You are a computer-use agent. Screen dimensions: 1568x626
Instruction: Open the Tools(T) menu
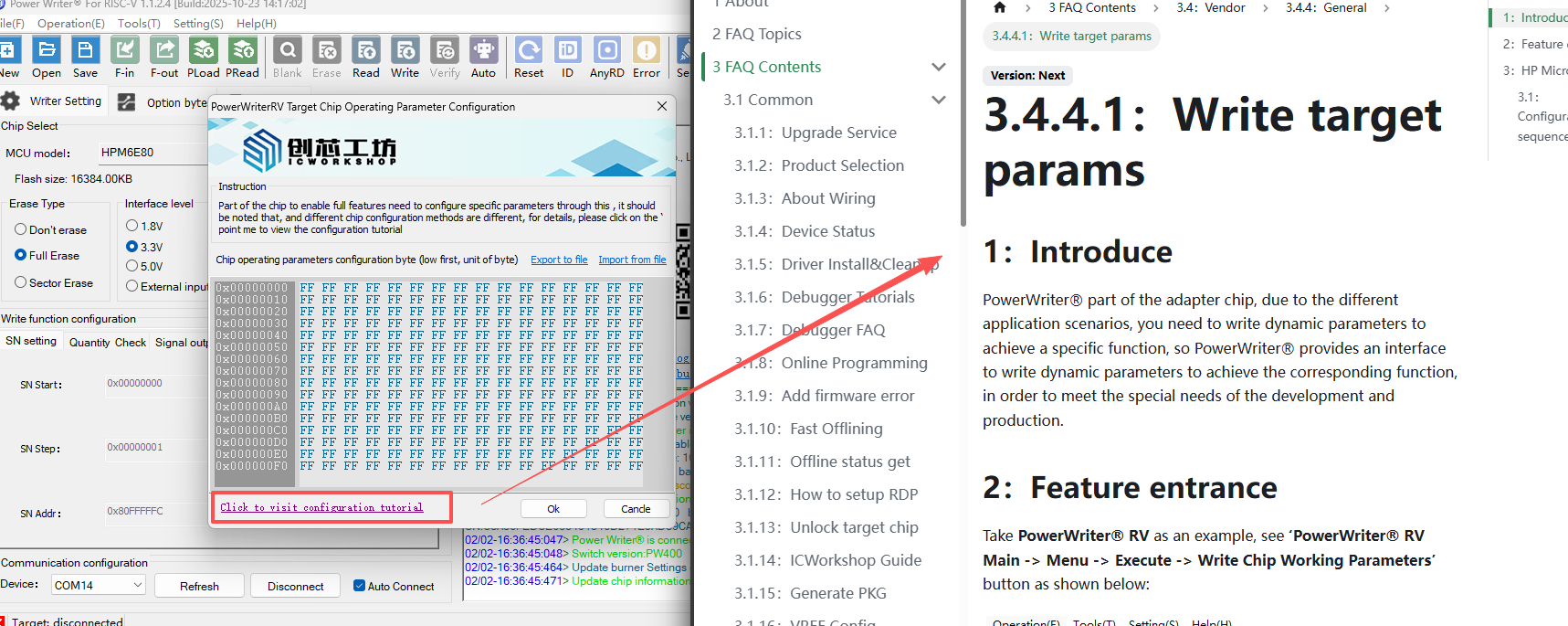[x=139, y=24]
